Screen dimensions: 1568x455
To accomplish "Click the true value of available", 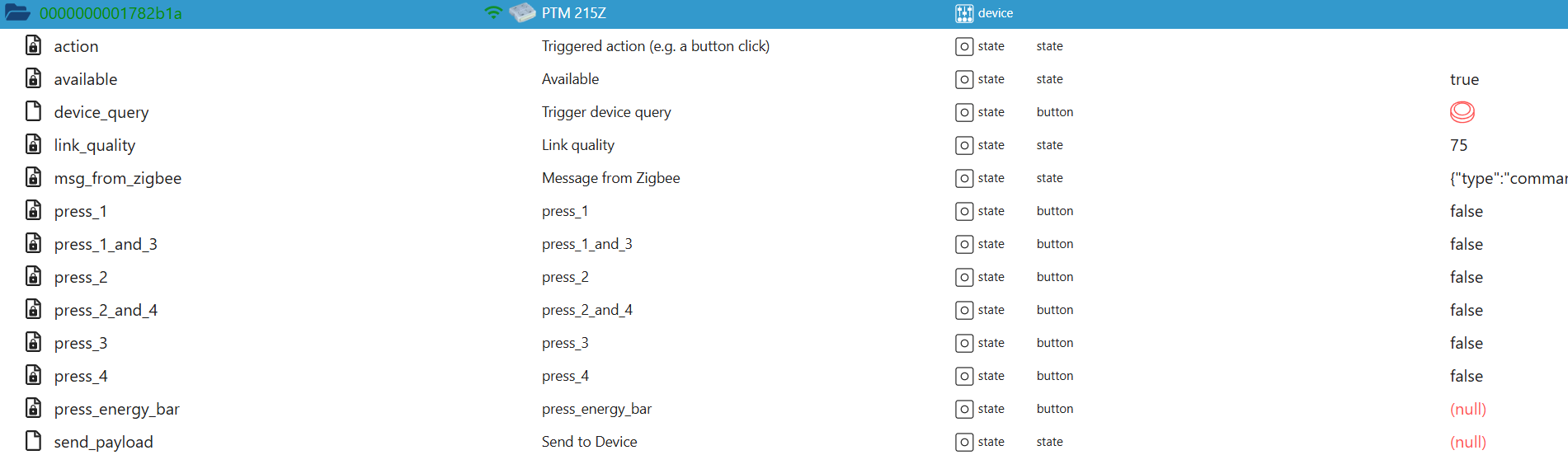I will [1464, 79].
